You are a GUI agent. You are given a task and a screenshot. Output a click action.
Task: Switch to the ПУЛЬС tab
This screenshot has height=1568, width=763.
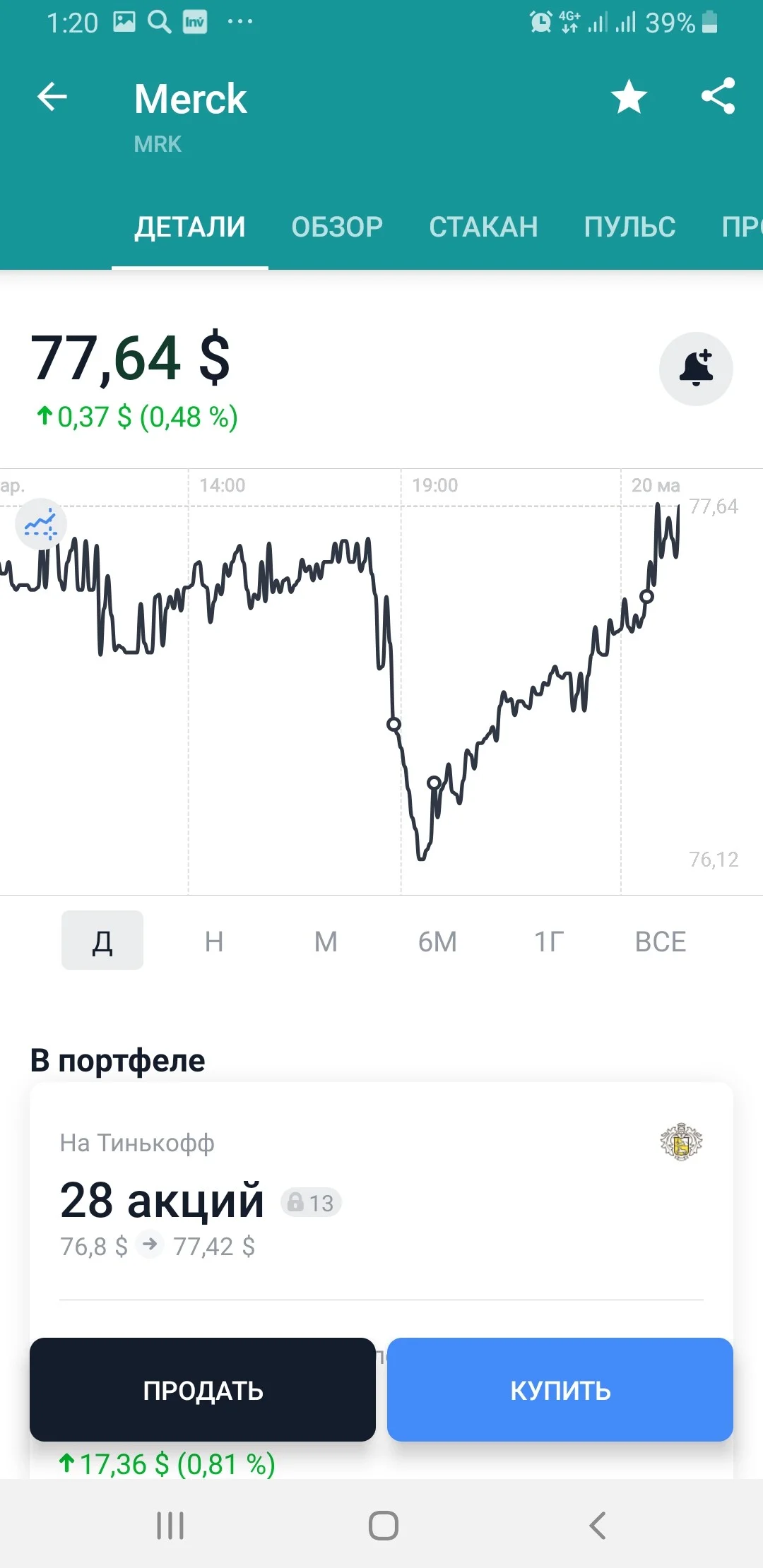[x=629, y=227]
